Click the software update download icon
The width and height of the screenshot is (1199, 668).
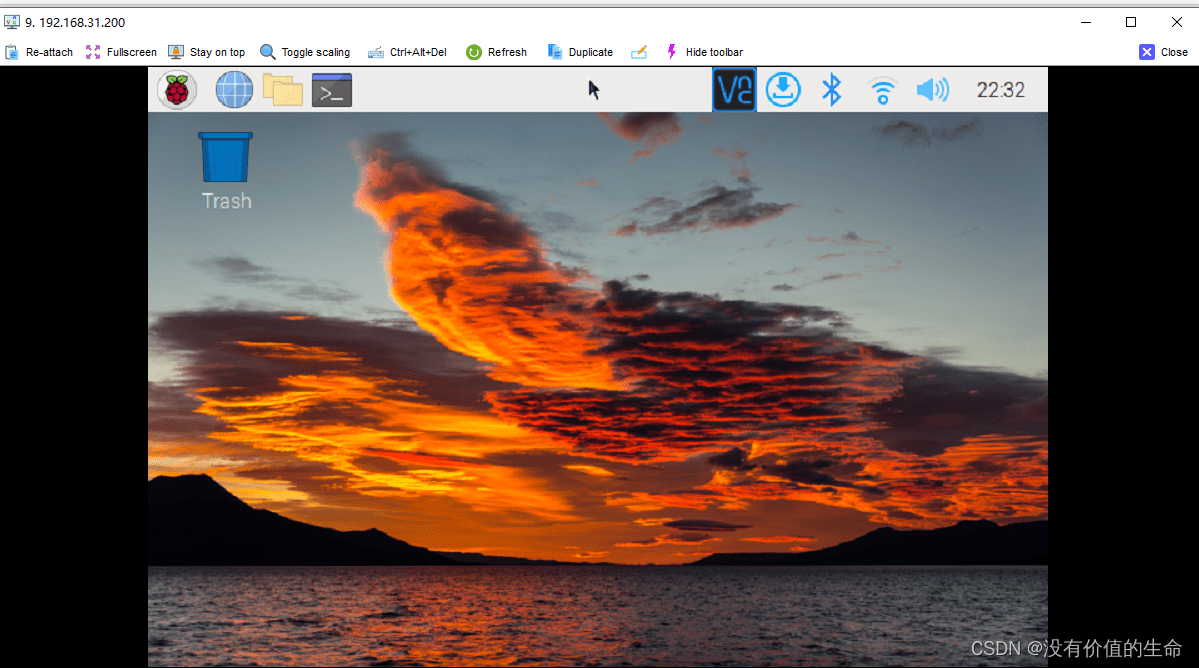[783, 90]
